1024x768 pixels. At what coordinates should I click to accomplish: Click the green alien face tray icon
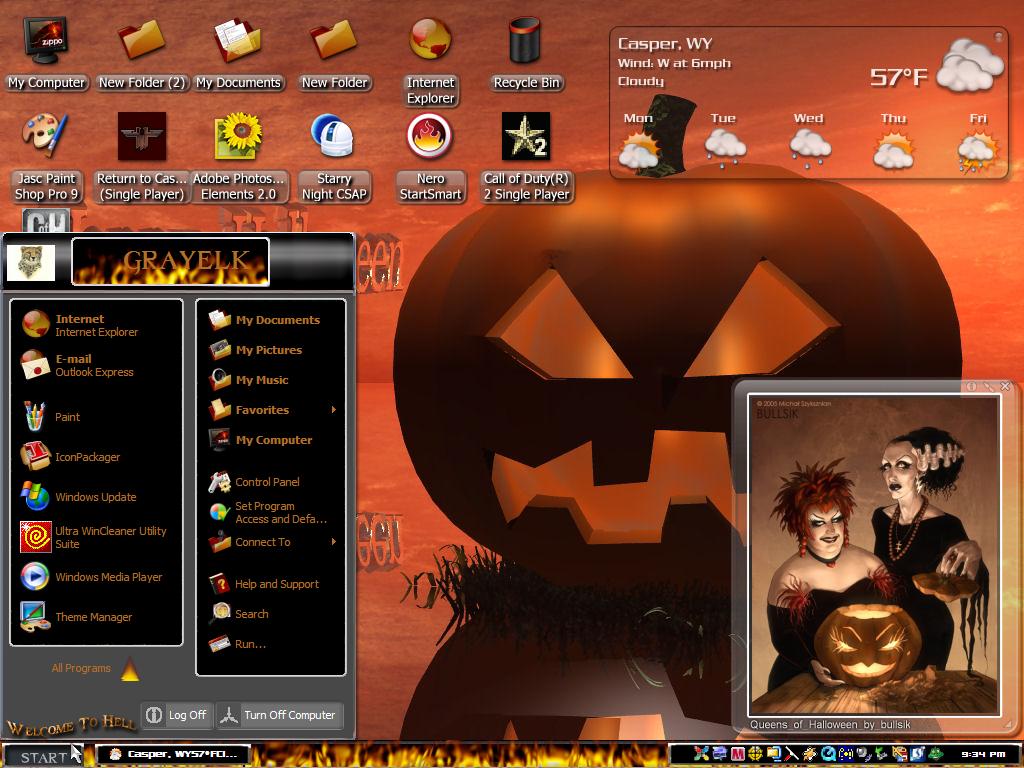click(936, 754)
